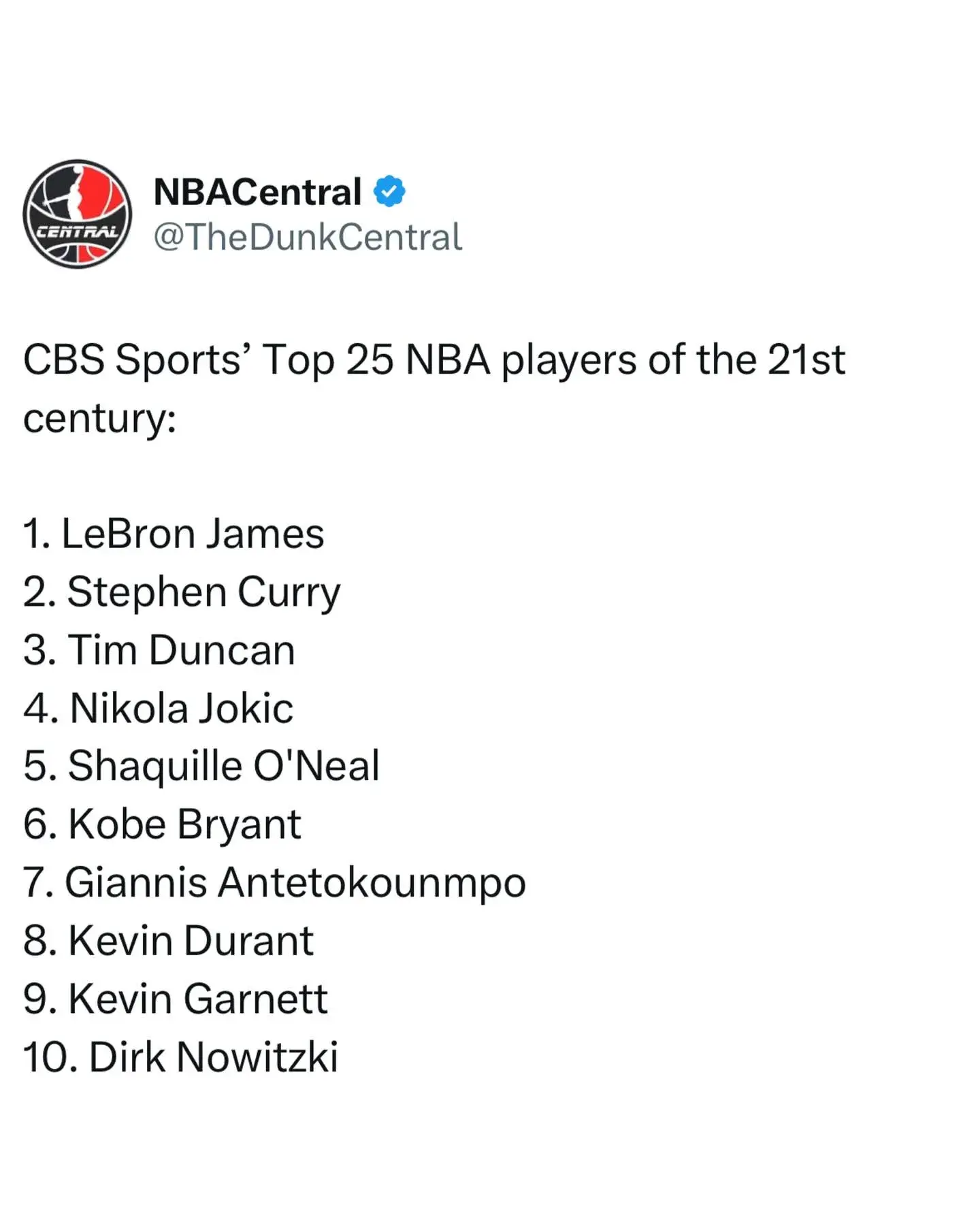This screenshot has height=1224, width=980.
Task: Click on Tim Duncan at rank 3
Action: click(x=159, y=650)
